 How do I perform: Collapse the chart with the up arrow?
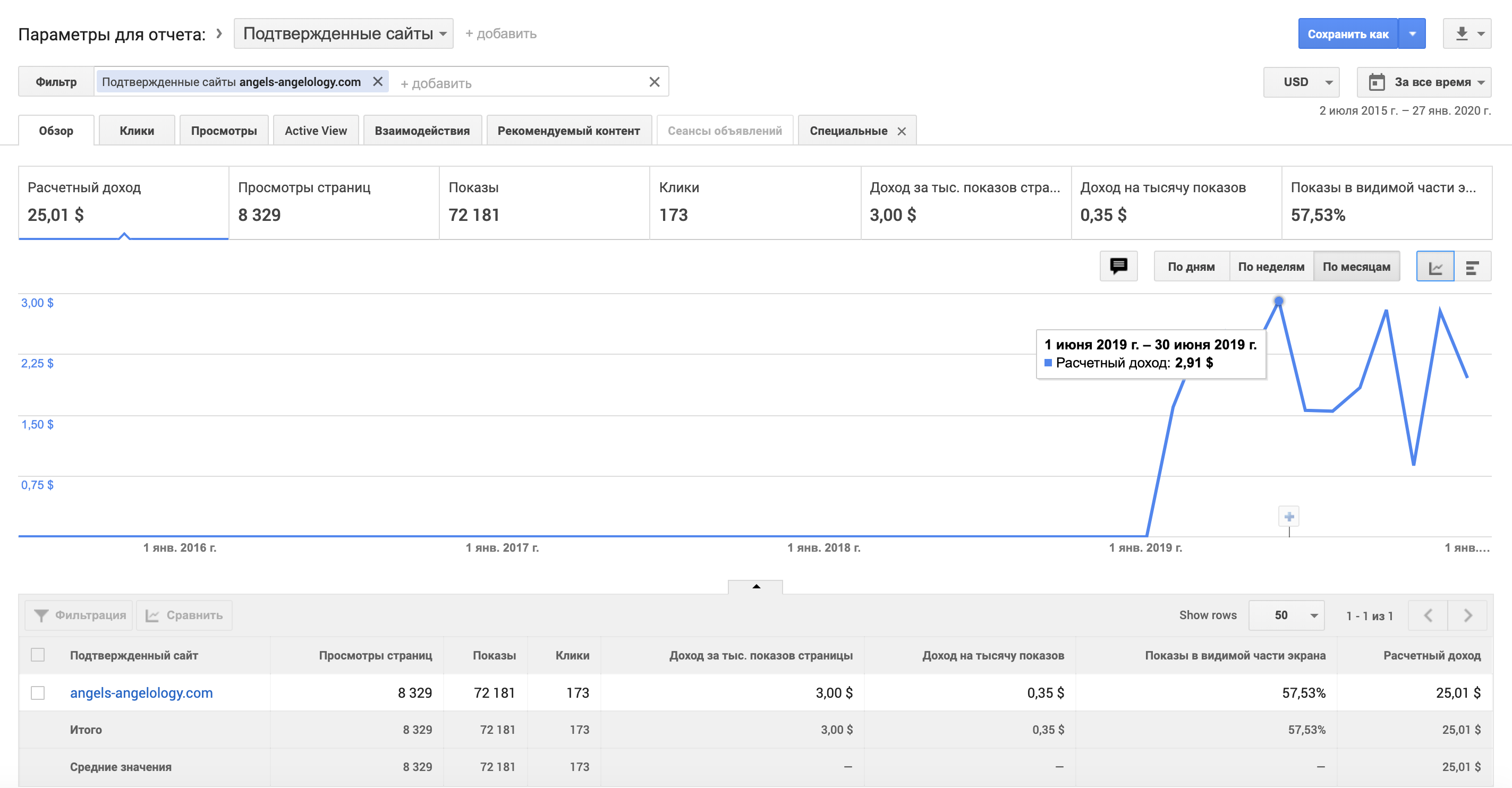[x=755, y=586]
